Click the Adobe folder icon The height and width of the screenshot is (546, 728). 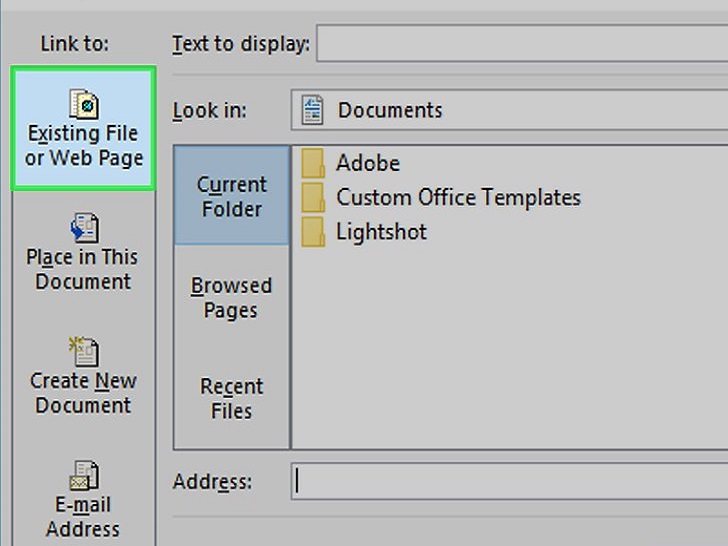point(313,163)
